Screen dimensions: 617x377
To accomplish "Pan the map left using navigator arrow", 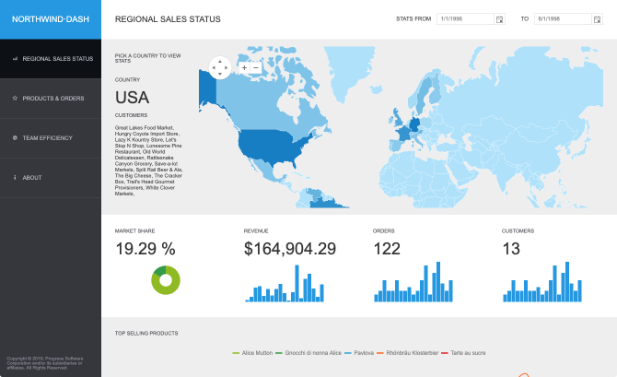I will [214, 68].
